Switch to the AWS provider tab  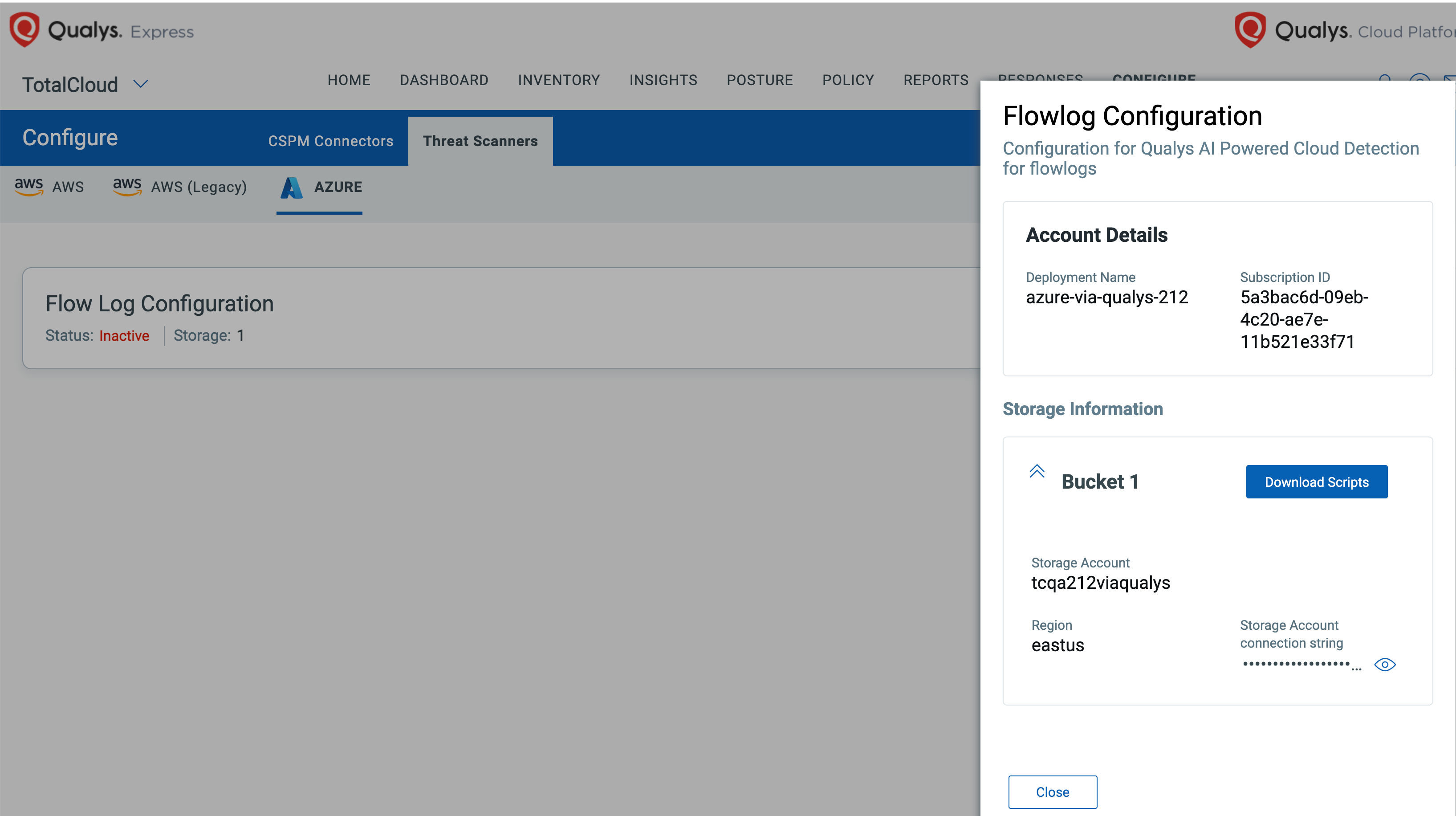coord(49,187)
